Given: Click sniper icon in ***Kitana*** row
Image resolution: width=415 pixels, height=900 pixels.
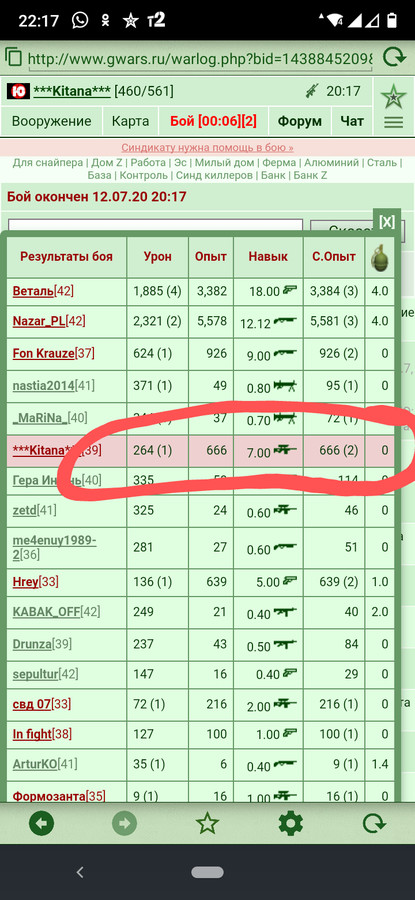Looking at the screenshot, I should click(x=285, y=451).
